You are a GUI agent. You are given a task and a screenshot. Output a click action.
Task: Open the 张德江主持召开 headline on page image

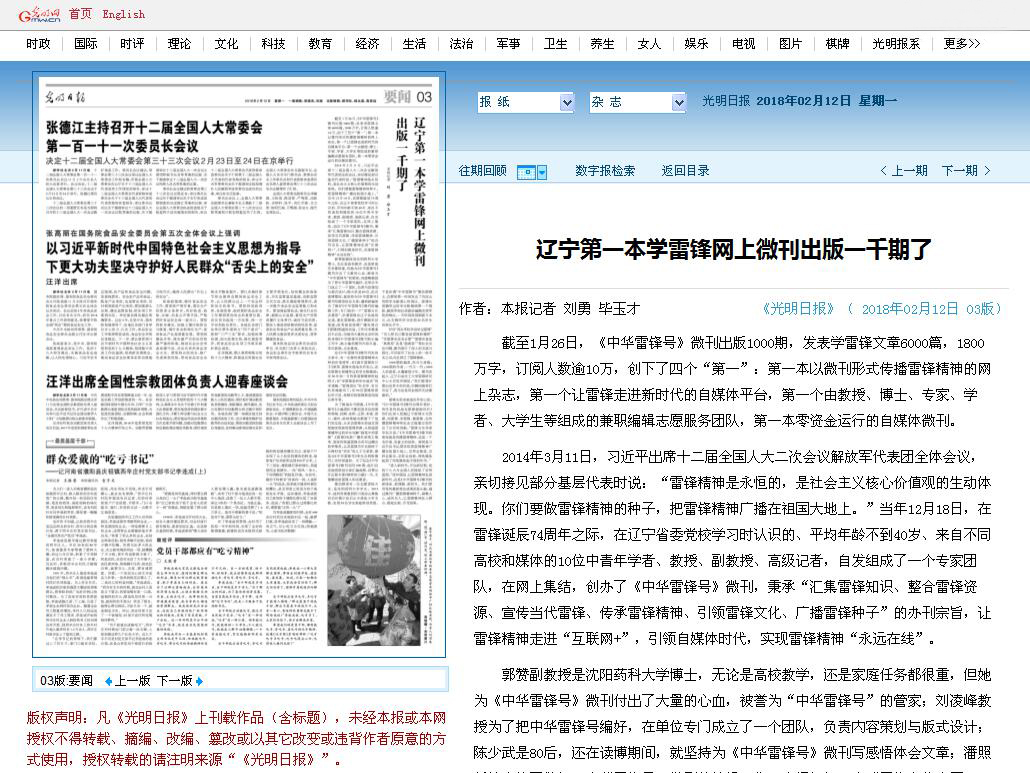point(154,136)
